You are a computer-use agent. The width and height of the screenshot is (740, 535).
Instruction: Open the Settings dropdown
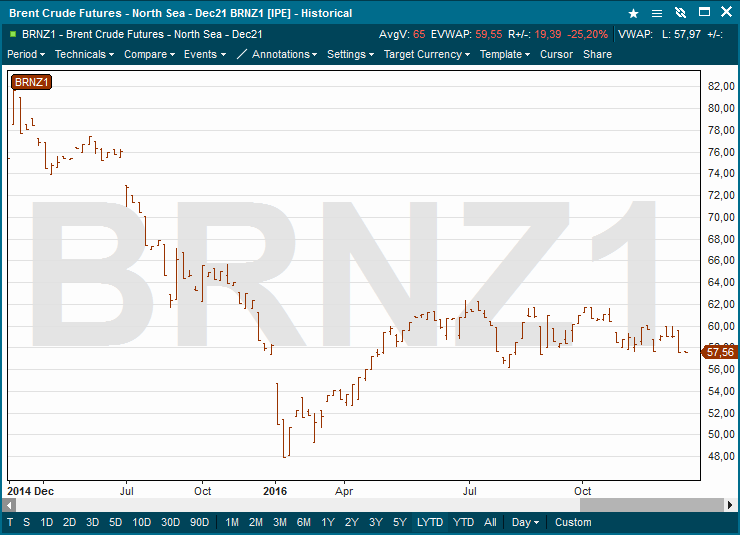pyautogui.click(x=350, y=54)
